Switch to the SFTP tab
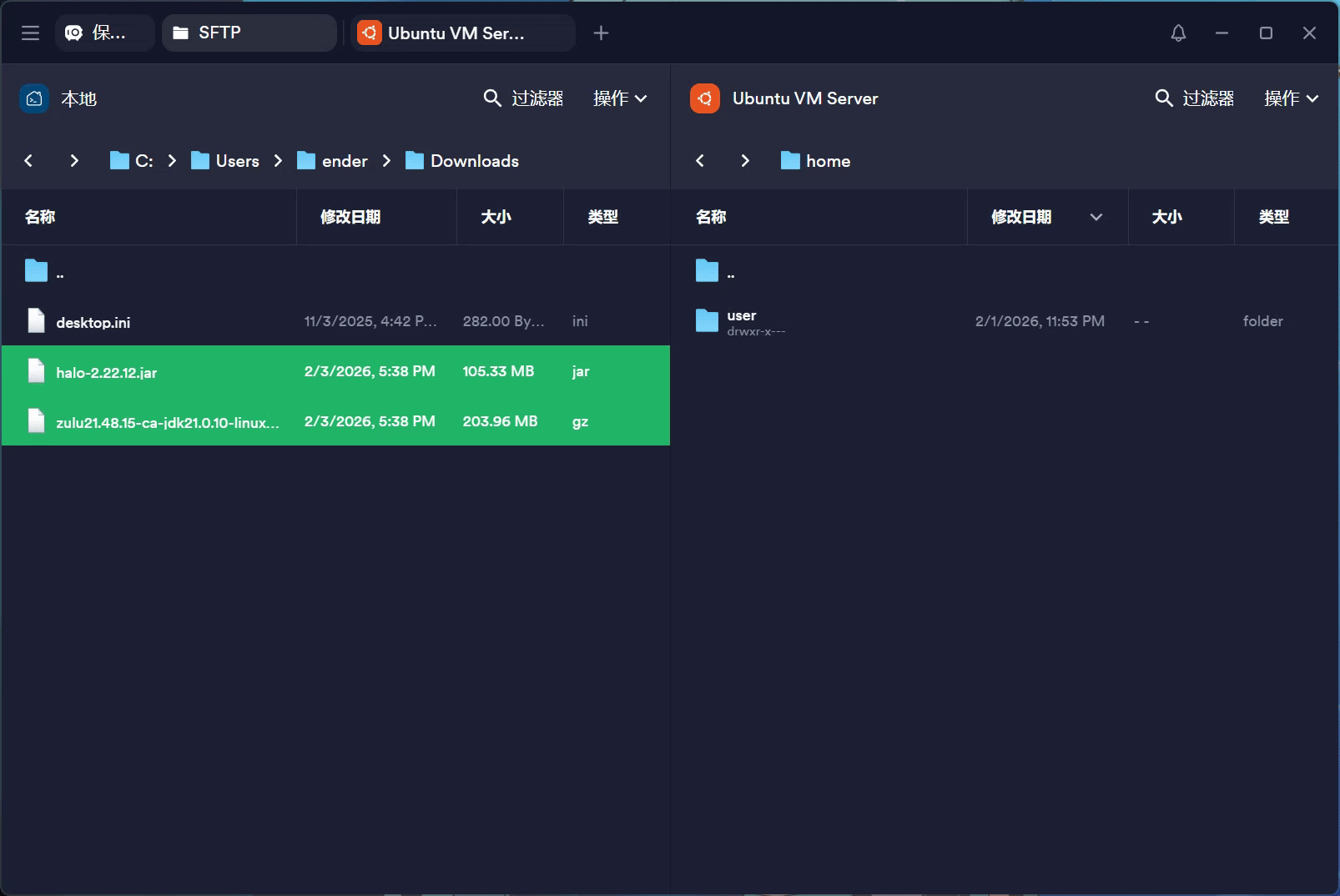 (x=249, y=33)
